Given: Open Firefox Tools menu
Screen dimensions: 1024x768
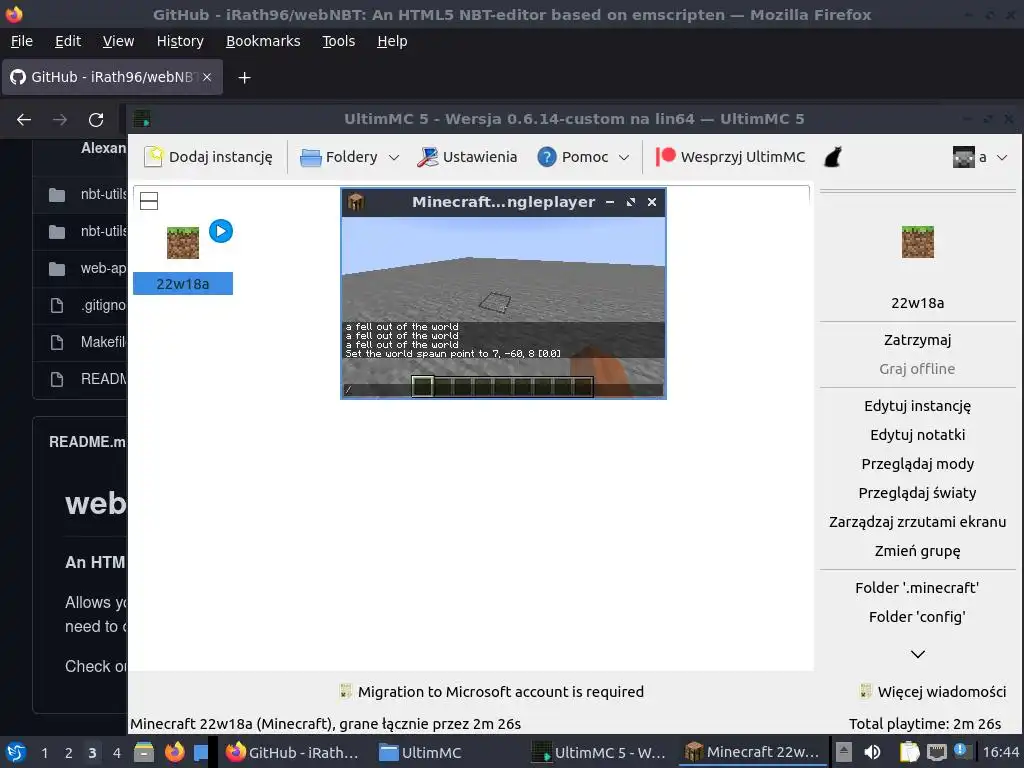Looking at the screenshot, I should pyautogui.click(x=338, y=41).
